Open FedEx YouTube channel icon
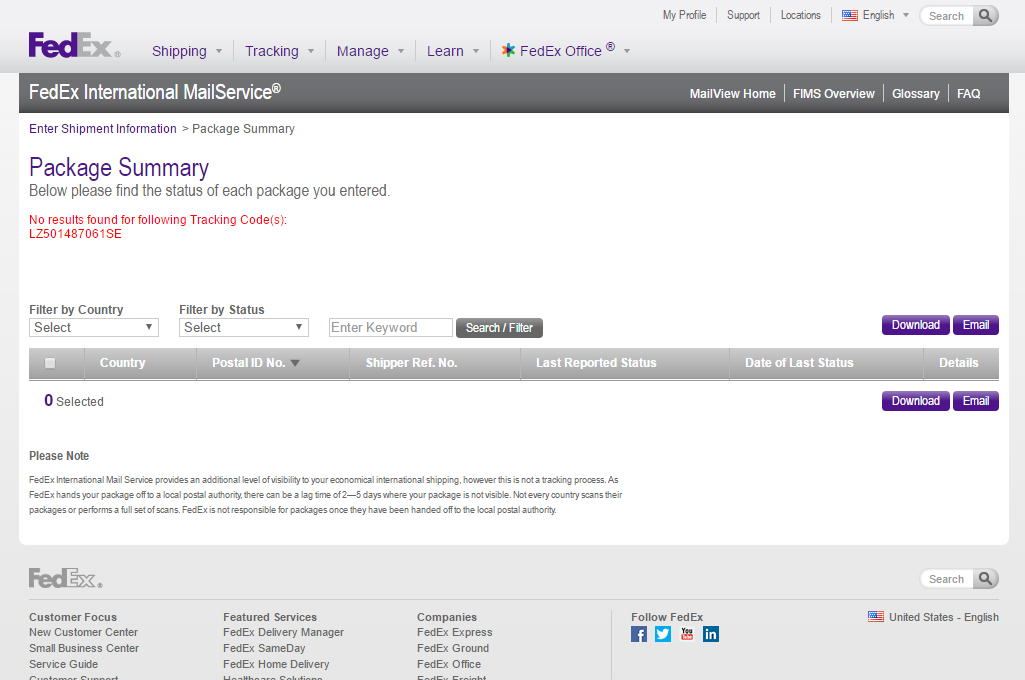Image resolution: width=1025 pixels, height=680 pixels. click(x=687, y=634)
